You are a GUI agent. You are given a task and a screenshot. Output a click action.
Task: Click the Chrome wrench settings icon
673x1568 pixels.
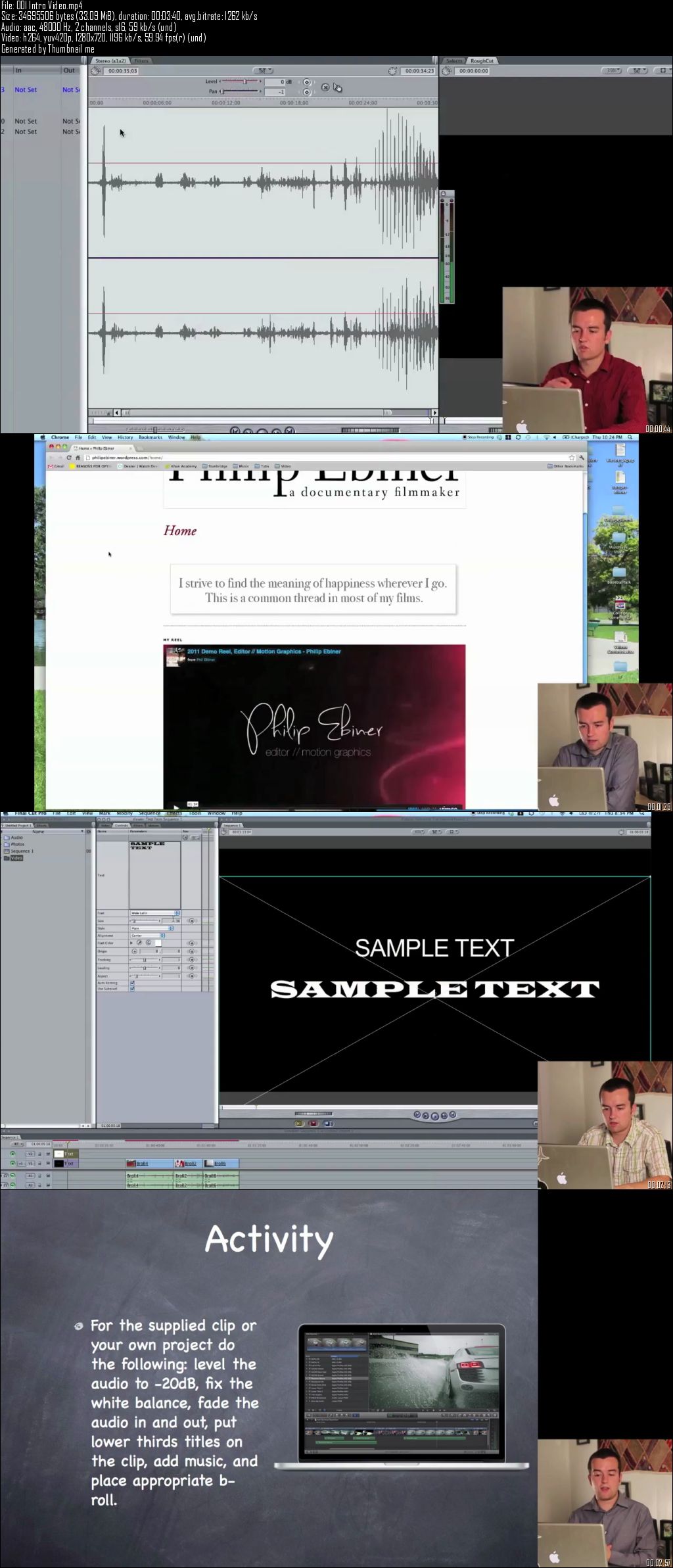click(x=582, y=458)
